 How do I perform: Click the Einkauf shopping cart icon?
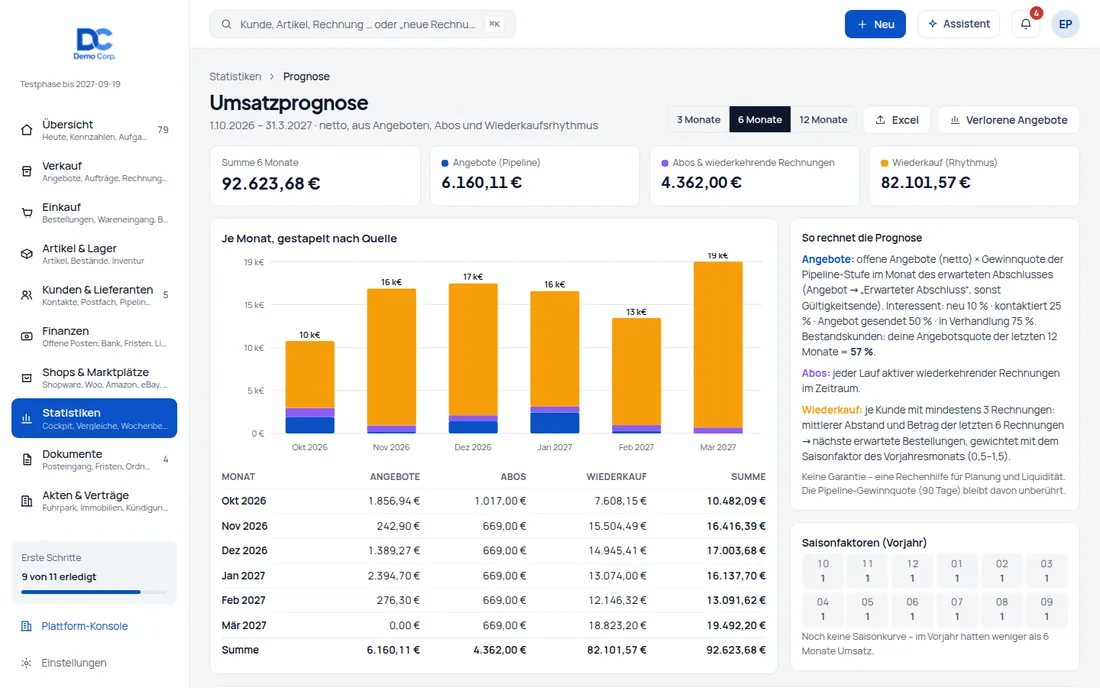pos(27,213)
